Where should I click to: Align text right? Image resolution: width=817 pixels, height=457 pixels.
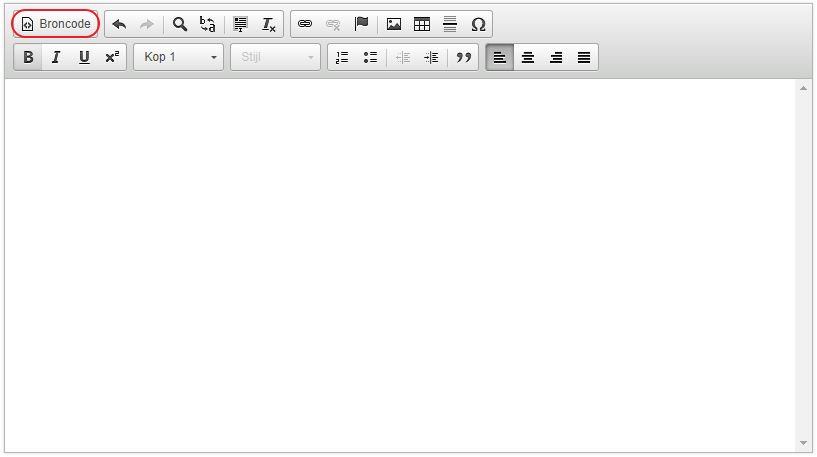(556, 57)
